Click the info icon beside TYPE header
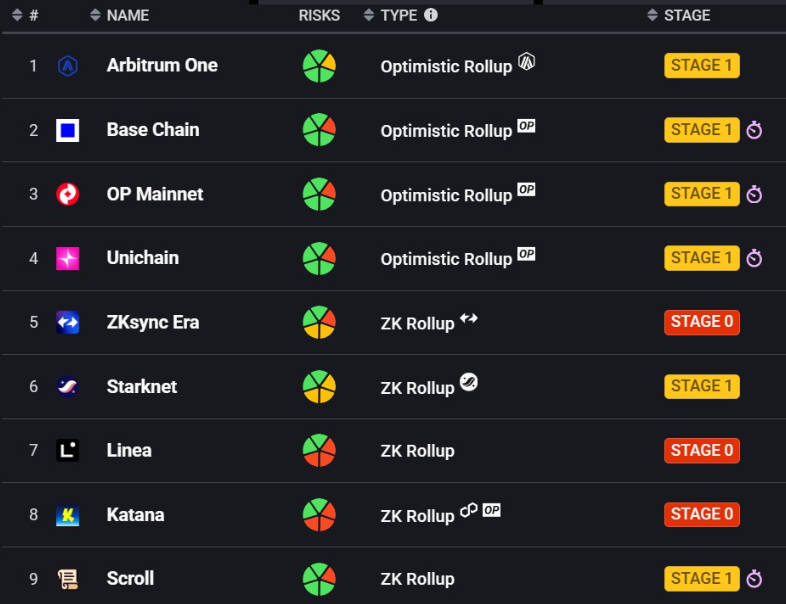The height and width of the screenshot is (604, 786). pyautogui.click(x=431, y=15)
